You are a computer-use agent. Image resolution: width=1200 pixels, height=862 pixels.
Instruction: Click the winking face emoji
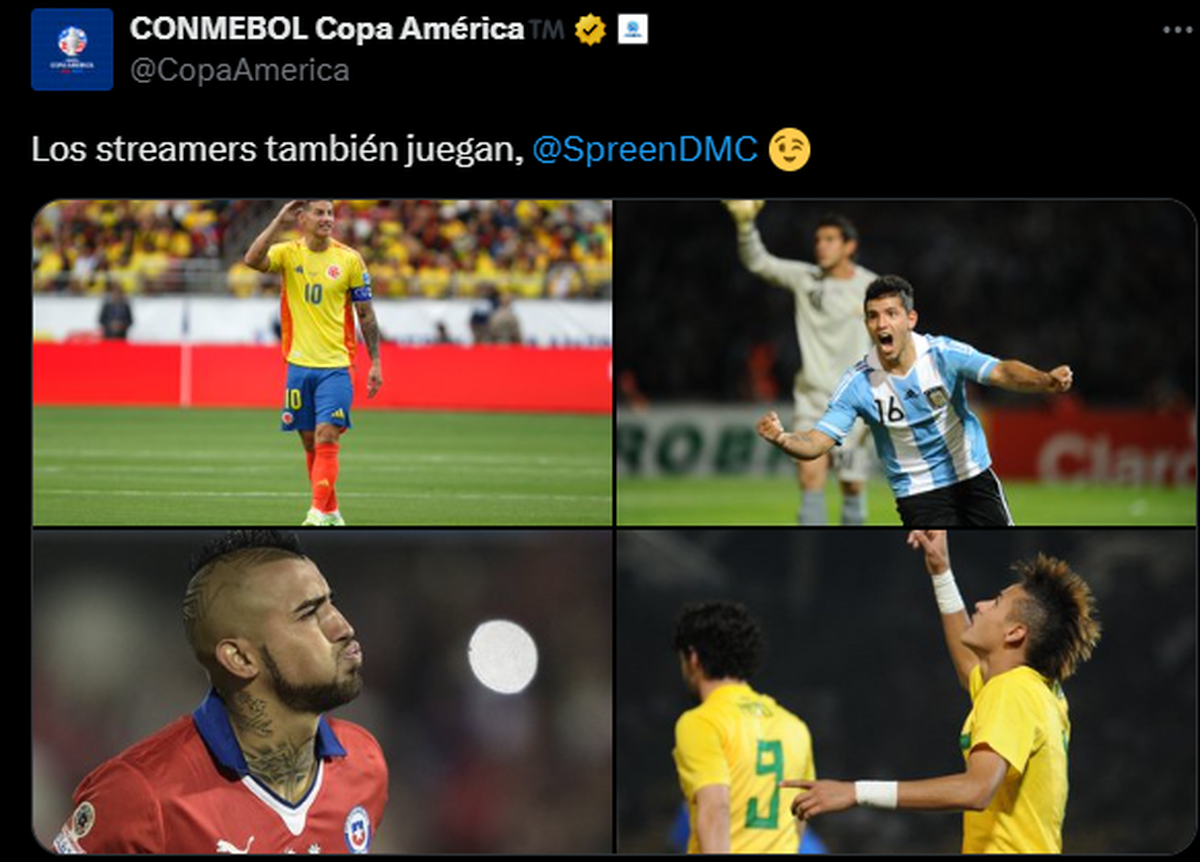789,150
